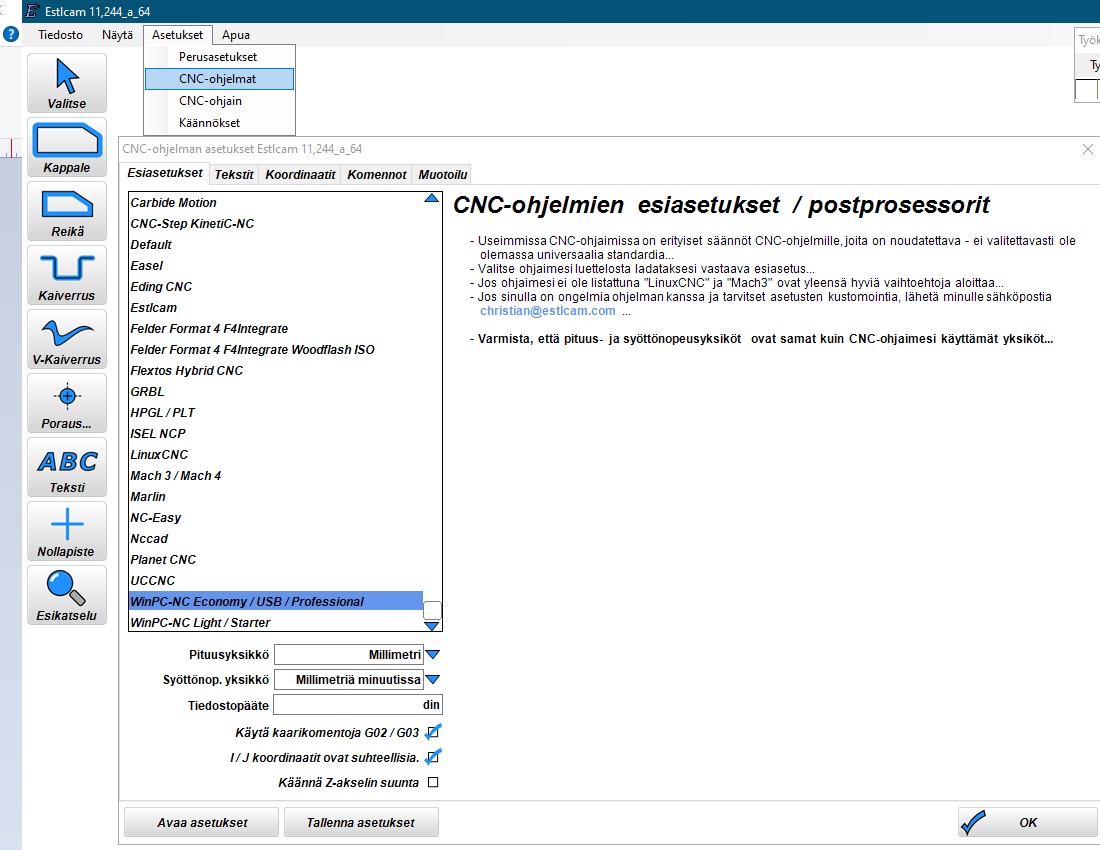Choose Perusasetukset from the menu
The width and height of the screenshot is (1100, 850).
(x=220, y=57)
